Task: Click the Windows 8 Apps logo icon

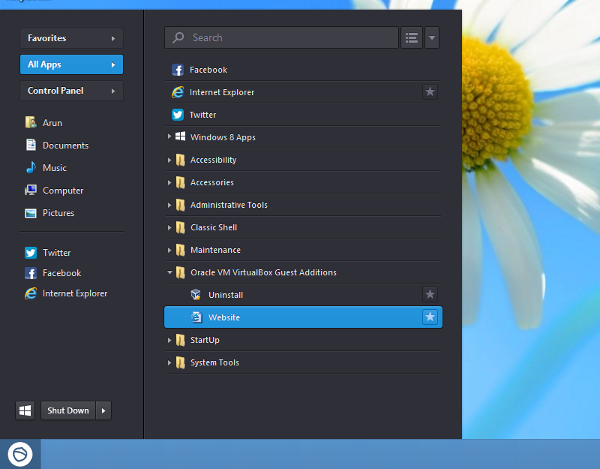Action: [x=180, y=136]
